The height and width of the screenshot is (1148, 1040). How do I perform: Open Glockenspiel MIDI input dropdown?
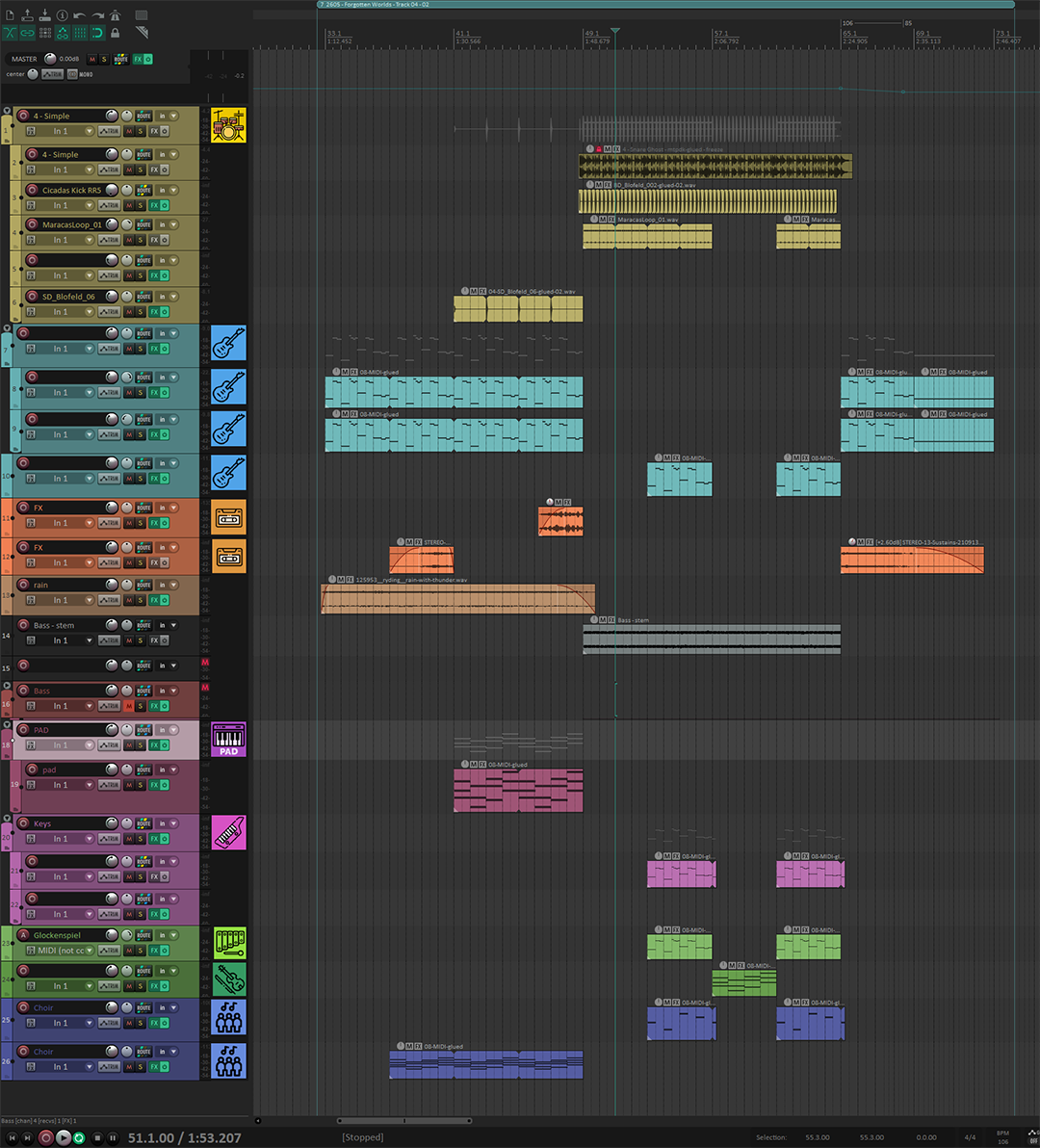click(x=90, y=951)
